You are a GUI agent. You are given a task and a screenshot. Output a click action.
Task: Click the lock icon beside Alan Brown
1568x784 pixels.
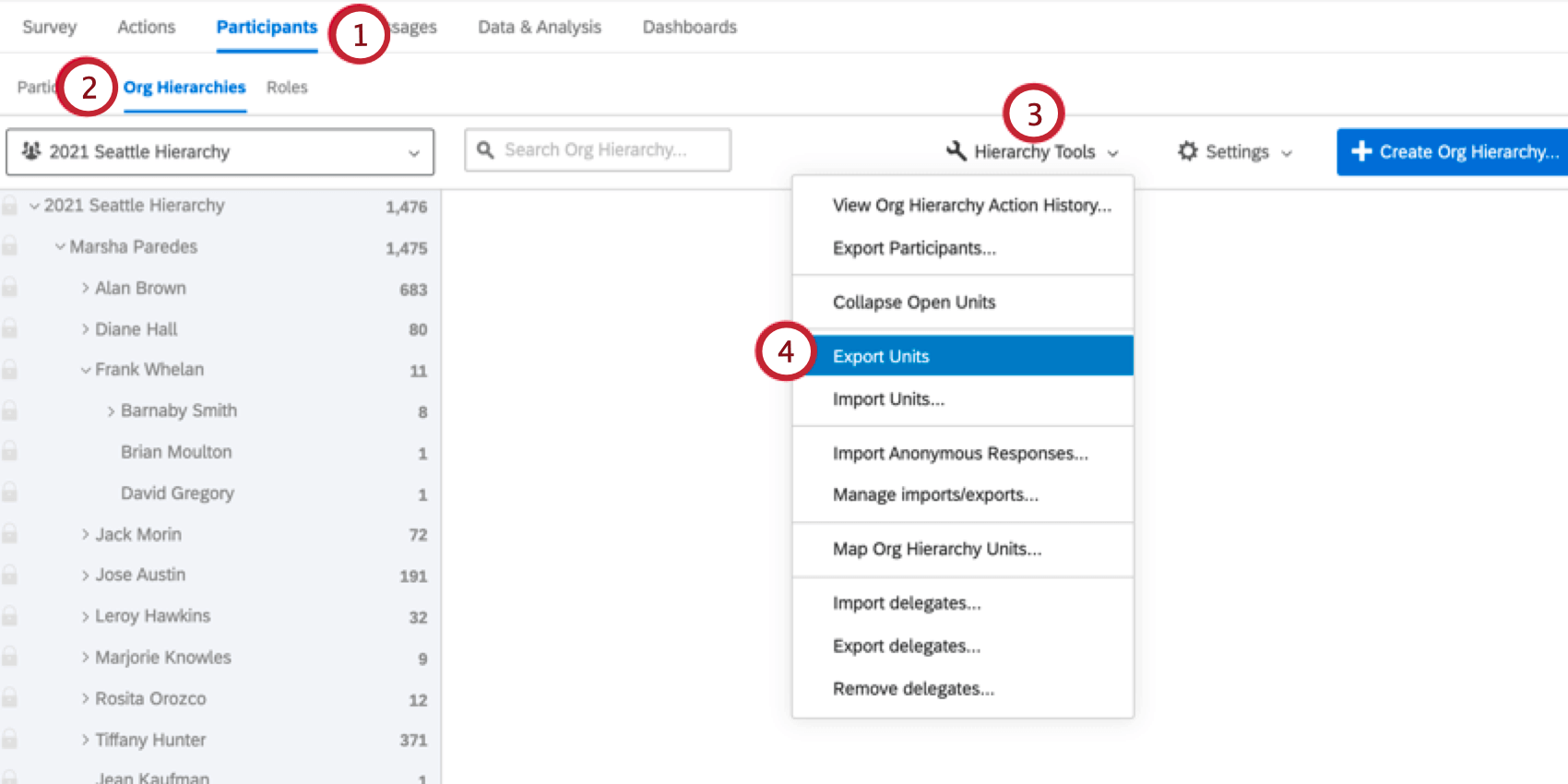pos(10,288)
